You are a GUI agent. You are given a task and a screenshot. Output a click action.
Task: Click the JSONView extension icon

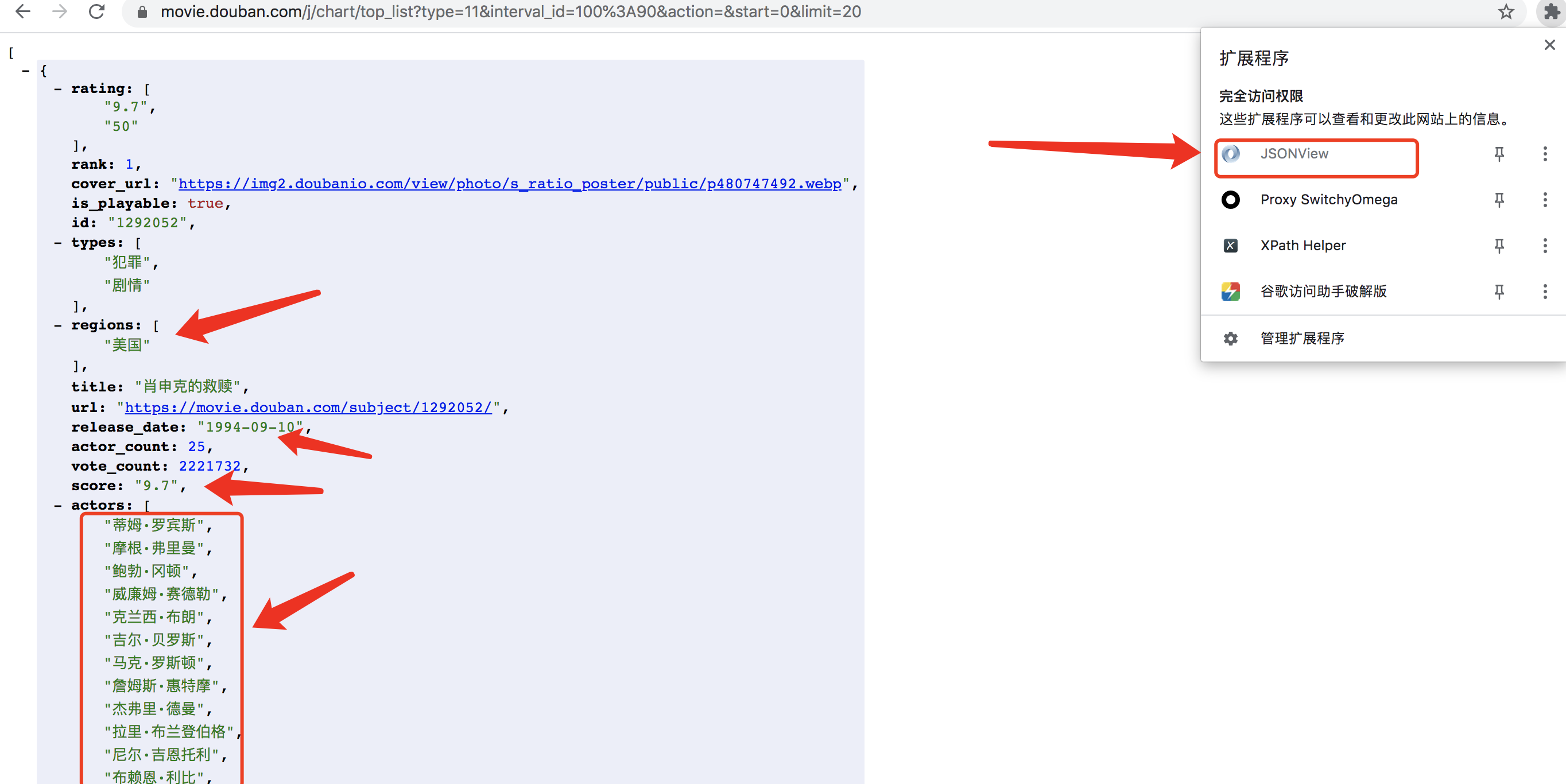pyautogui.click(x=1230, y=154)
